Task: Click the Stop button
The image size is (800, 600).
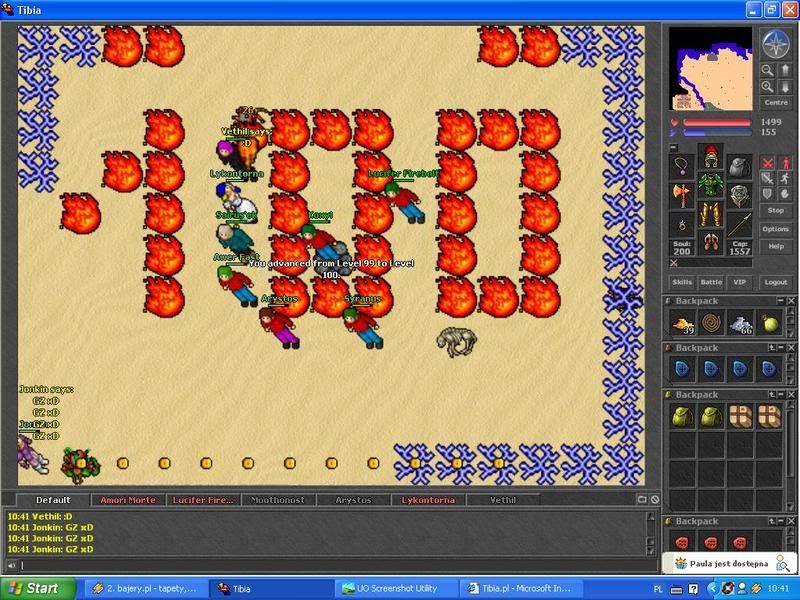Action: pyautogui.click(x=776, y=210)
